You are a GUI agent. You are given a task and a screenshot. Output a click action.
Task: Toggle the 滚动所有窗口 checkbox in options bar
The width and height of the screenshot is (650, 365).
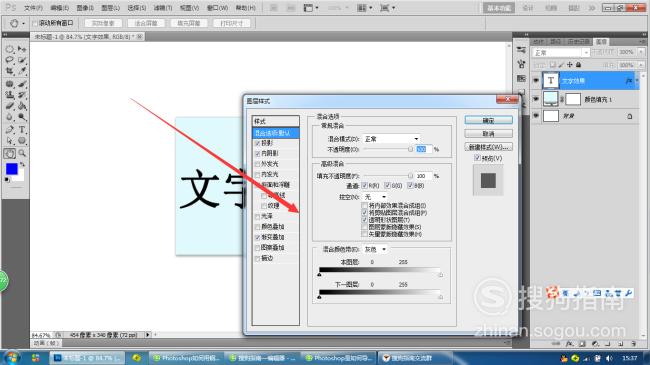point(34,23)
